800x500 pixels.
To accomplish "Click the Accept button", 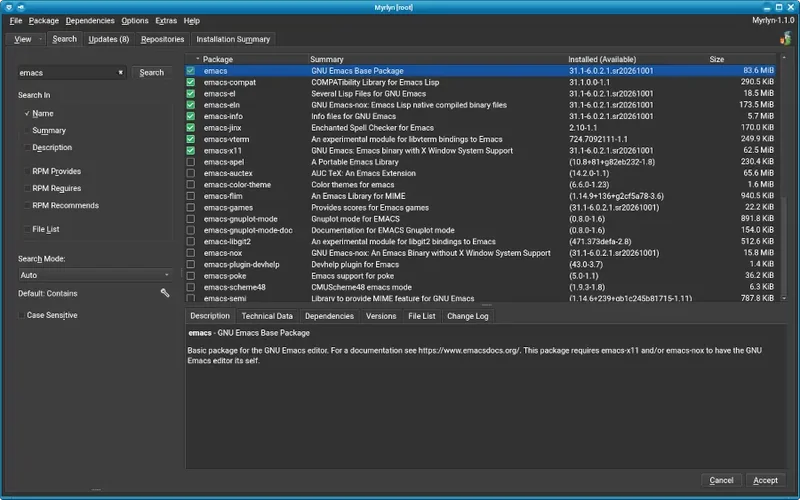I will (765, 480).
